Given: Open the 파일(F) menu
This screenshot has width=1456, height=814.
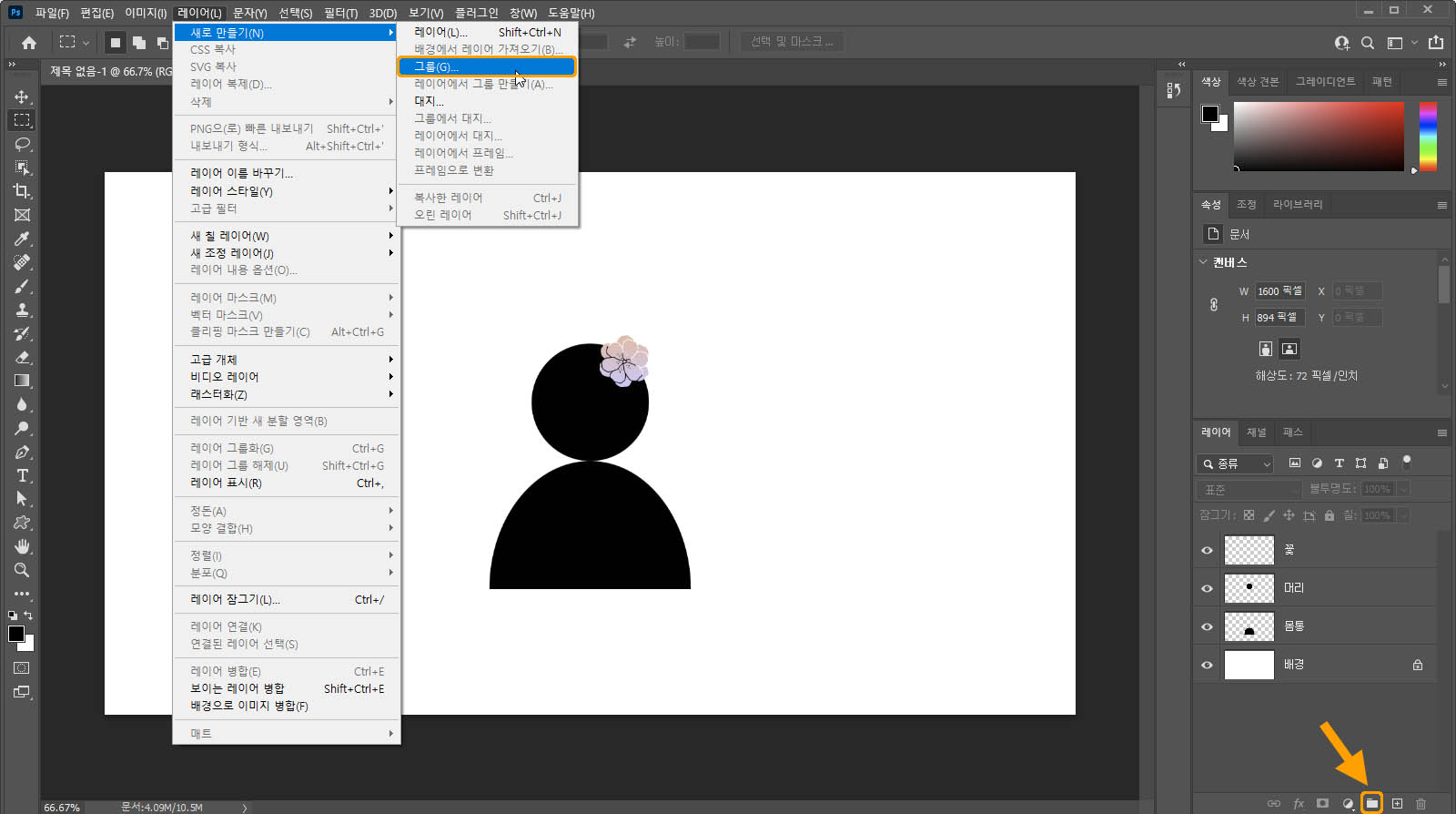Looking at the screenshot, I should click(52, 13).
